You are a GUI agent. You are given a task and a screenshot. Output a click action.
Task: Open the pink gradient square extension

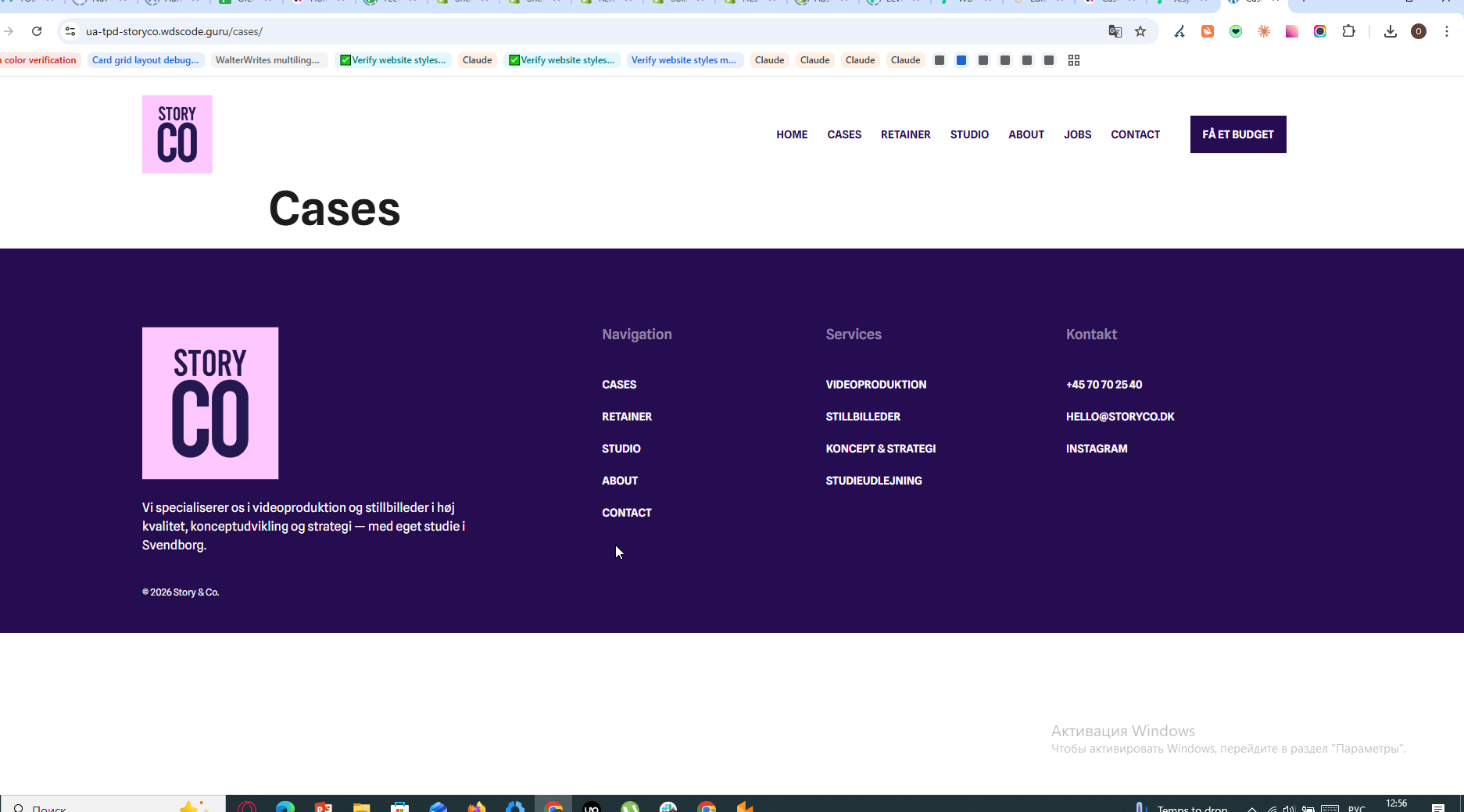1292,31
